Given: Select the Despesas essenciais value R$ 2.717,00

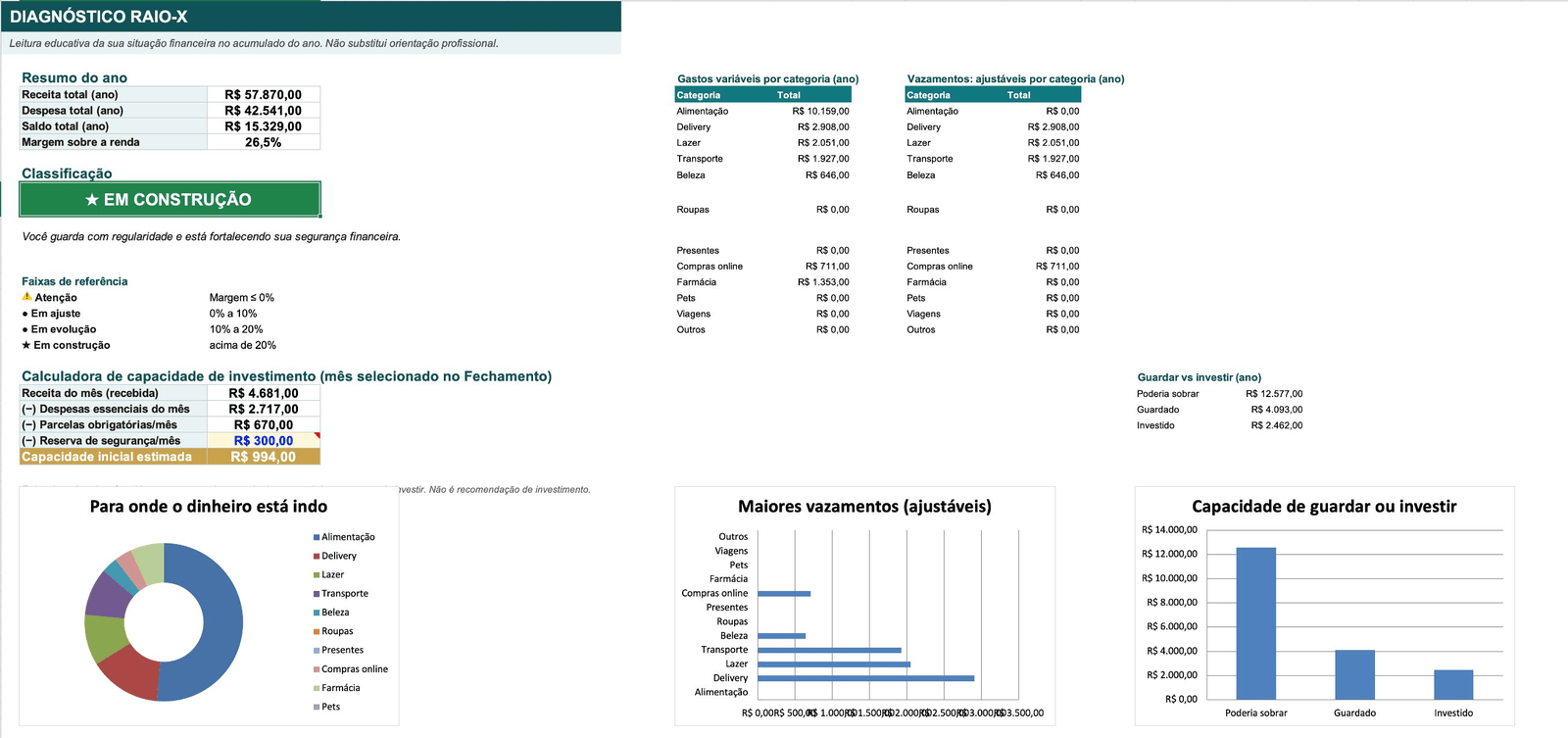Looking at the screenshot, I should coord(264,409).
